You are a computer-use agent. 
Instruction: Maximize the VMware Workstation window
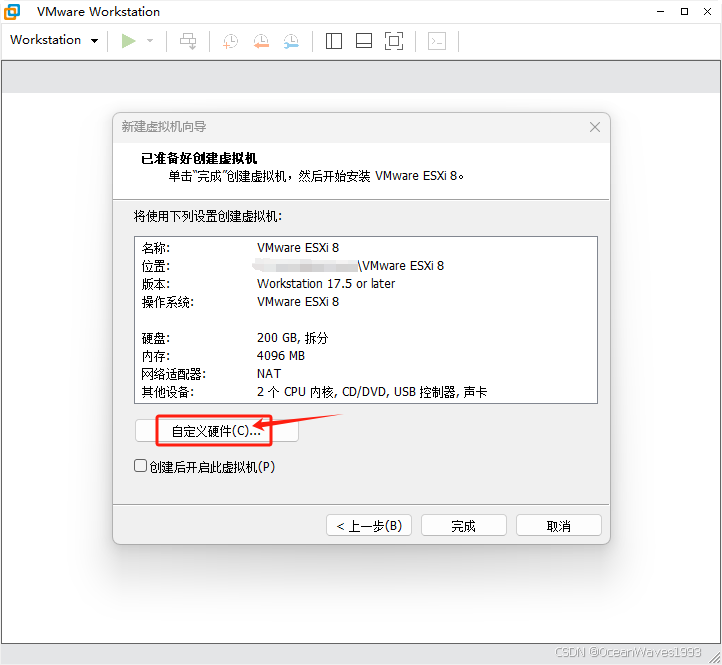pos(684,12)
